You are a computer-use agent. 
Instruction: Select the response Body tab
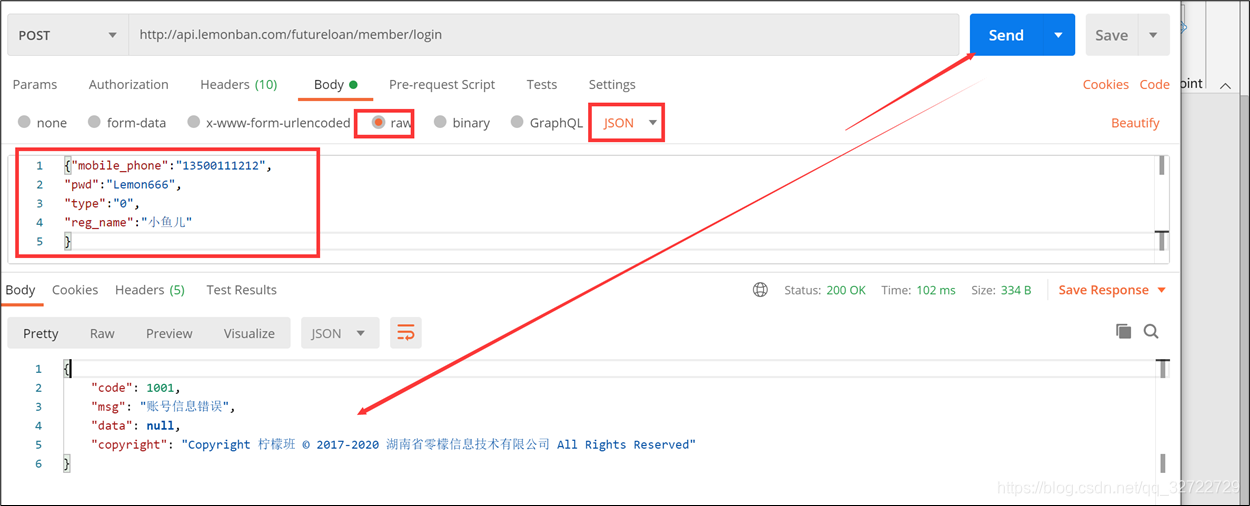[x=20, y=290]
